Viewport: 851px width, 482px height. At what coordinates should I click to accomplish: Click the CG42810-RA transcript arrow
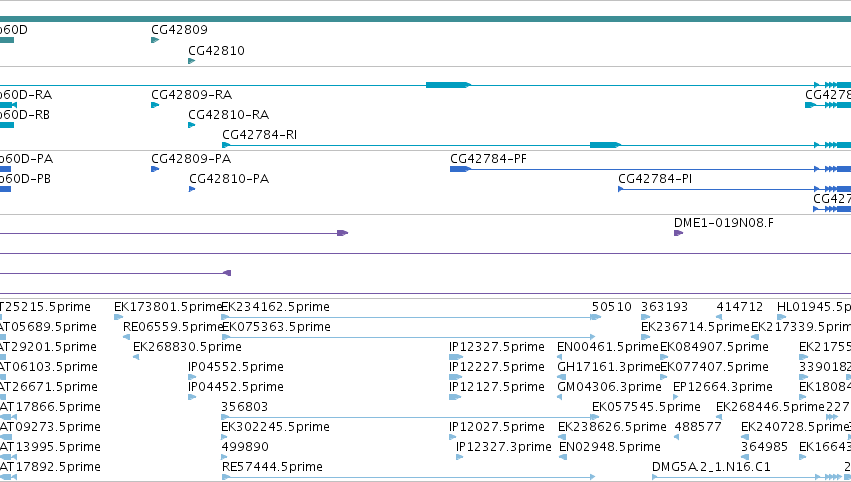pyautogui.click(x=192, y=125)
